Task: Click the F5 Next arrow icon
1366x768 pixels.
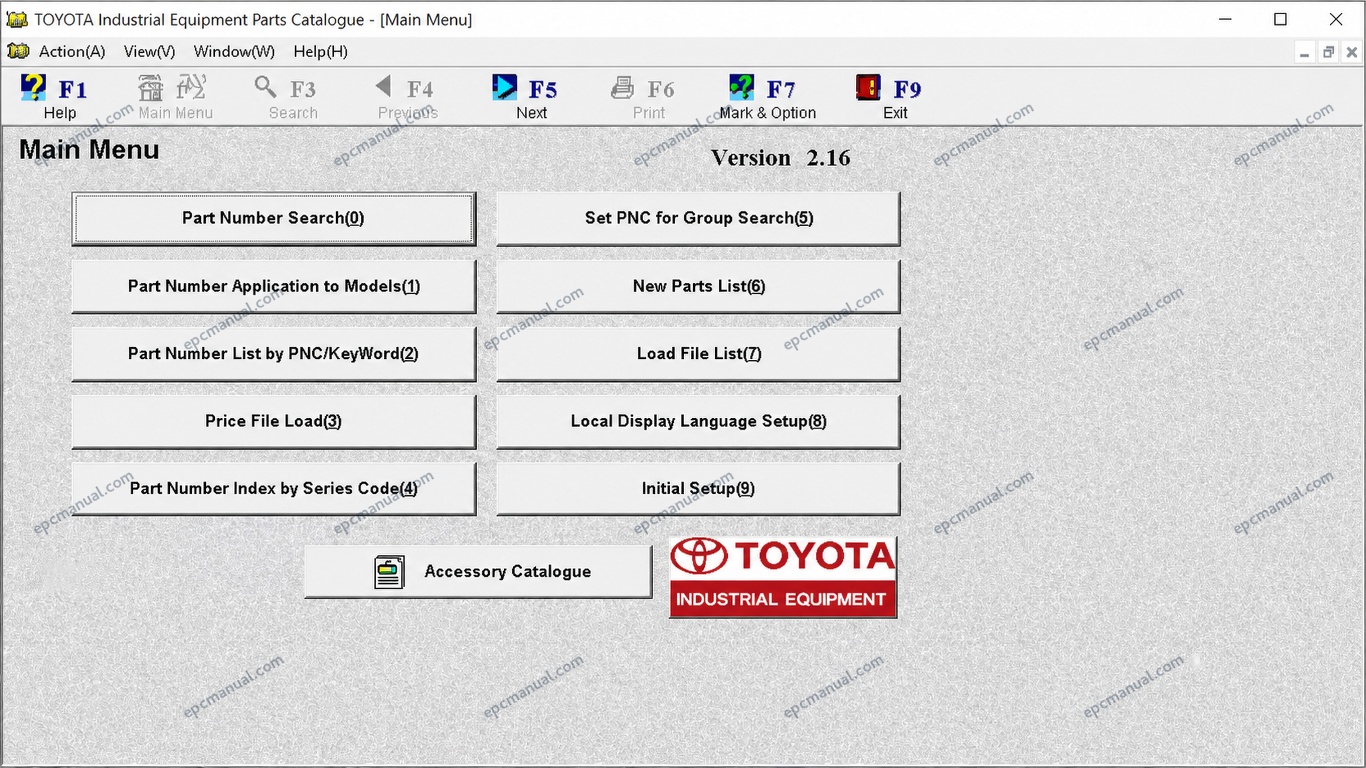Action: pyautogui.click(x=505, y=88)
